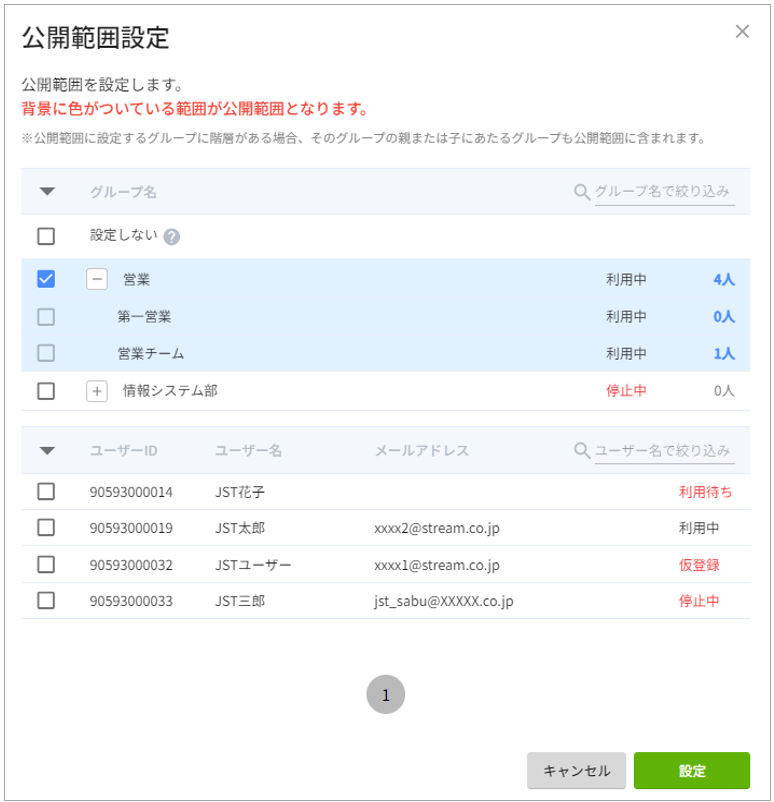Viewport: 774px width, 802px height.
Task: Click the 0人 count for 第一営業
Action: [x=724, y=317]
